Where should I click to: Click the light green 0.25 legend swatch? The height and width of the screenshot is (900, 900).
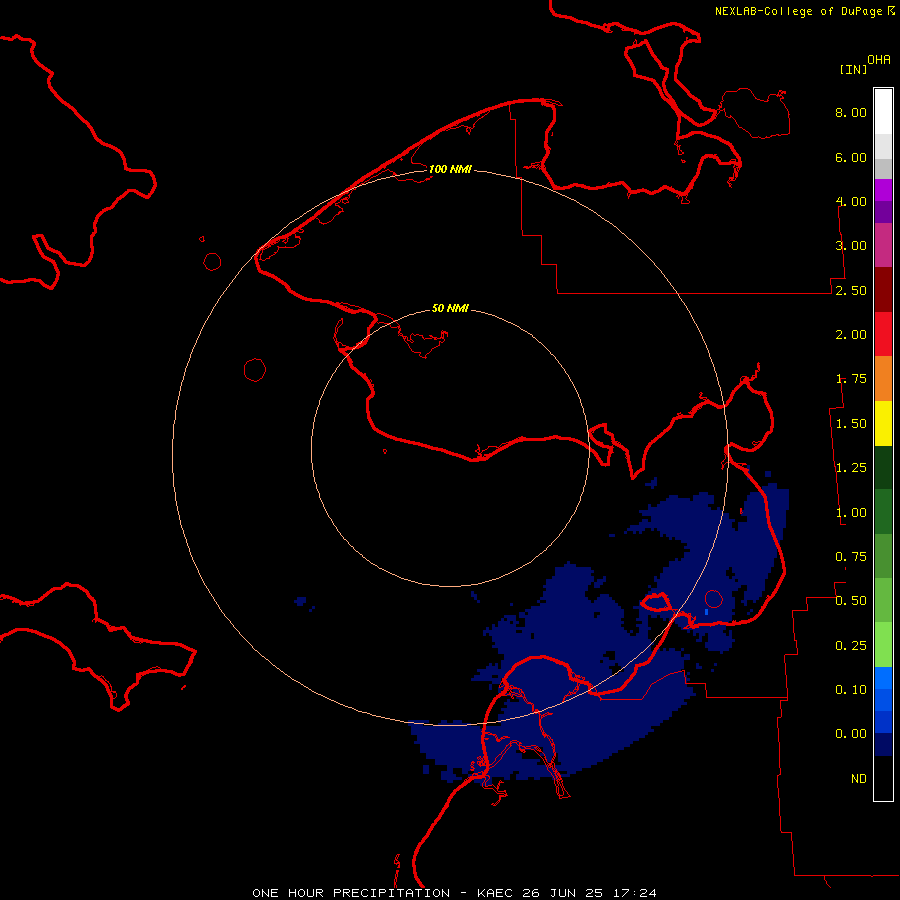883,645
